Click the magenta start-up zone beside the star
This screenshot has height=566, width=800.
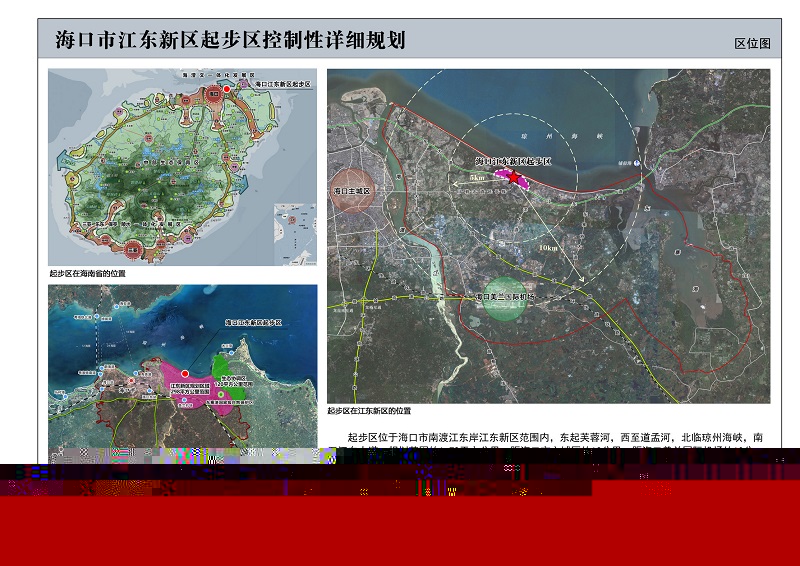click(500, 173)
